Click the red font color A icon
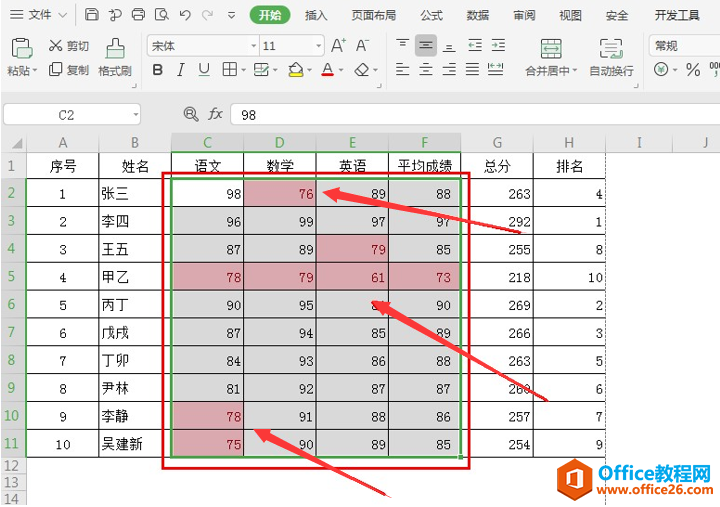 [327, 70]
